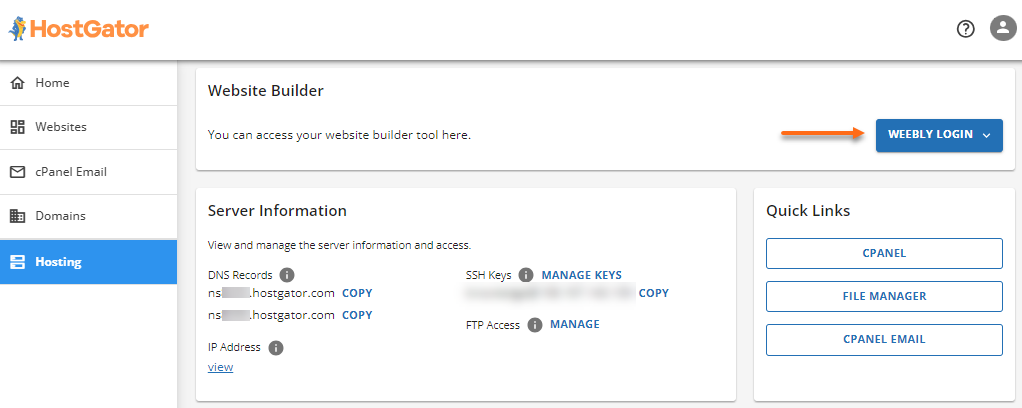Click the blurred SSH key string

point(550,294)
